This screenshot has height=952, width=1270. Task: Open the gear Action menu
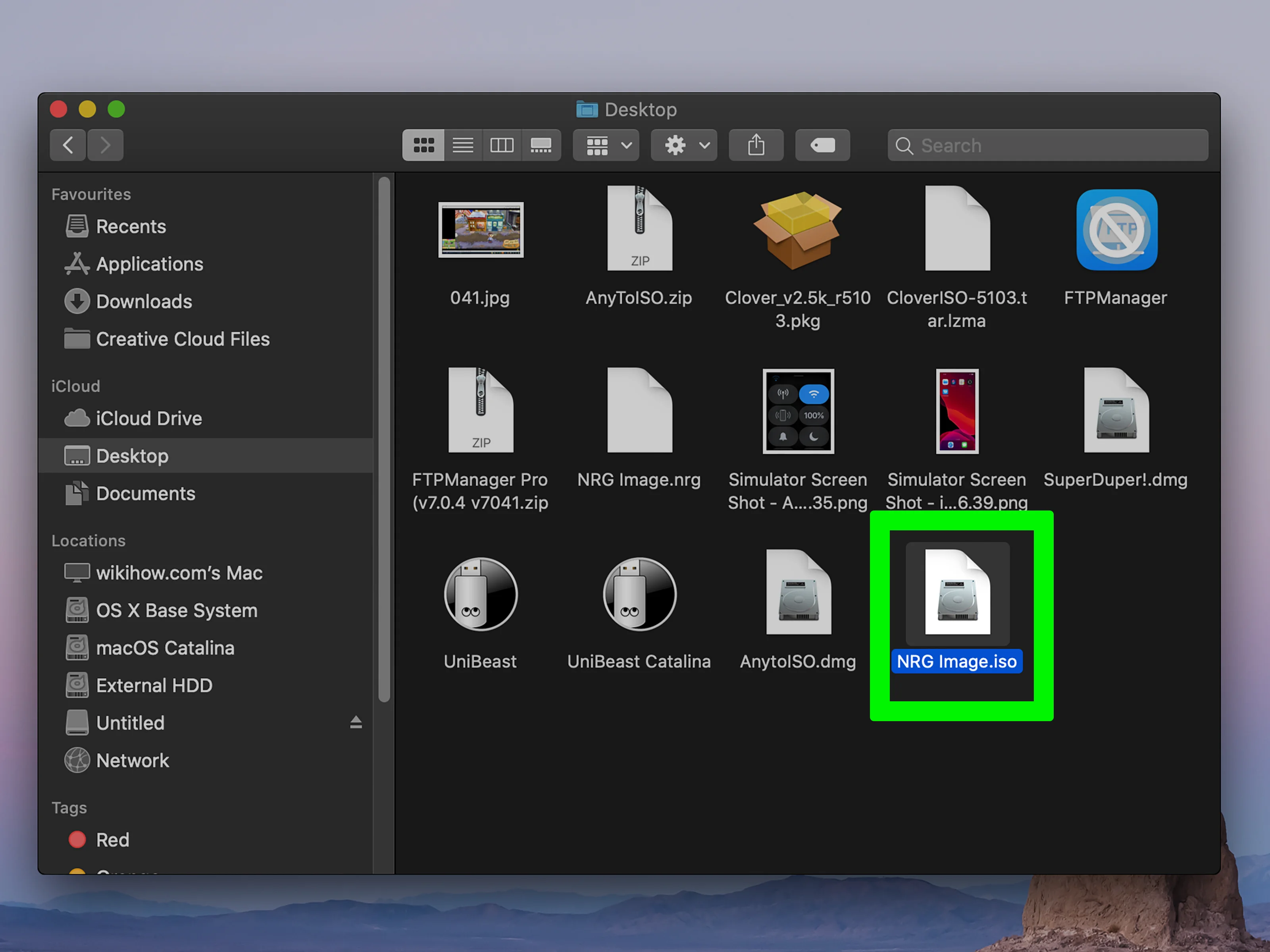[x=684, y=145]
